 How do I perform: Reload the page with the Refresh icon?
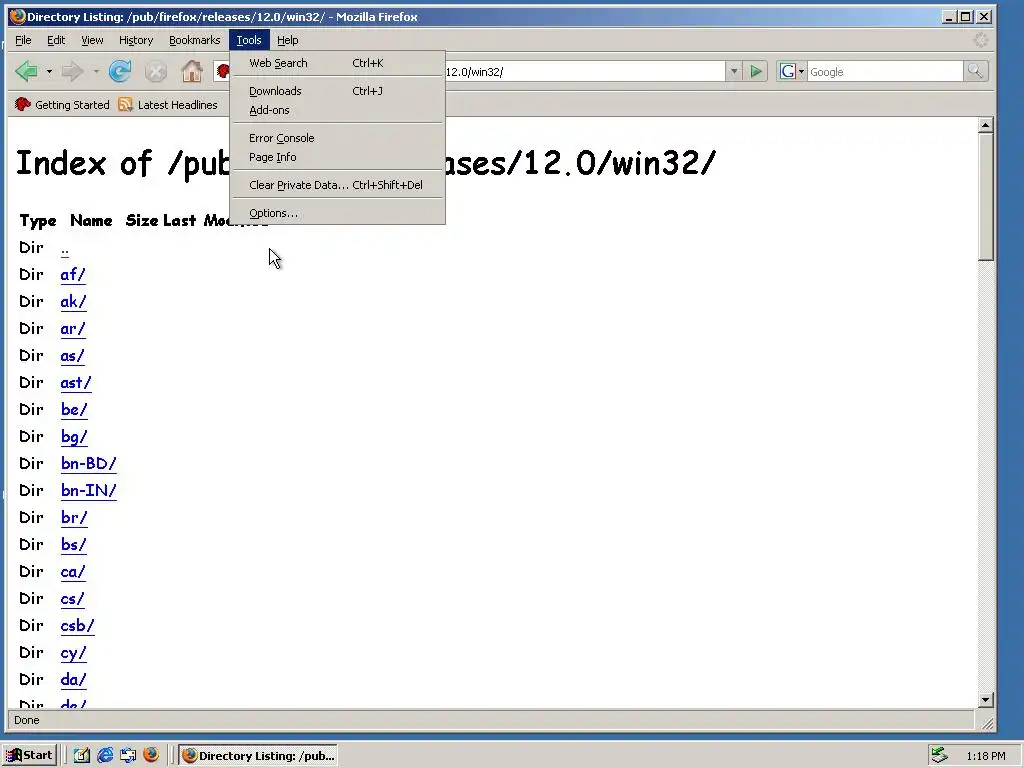120,71
